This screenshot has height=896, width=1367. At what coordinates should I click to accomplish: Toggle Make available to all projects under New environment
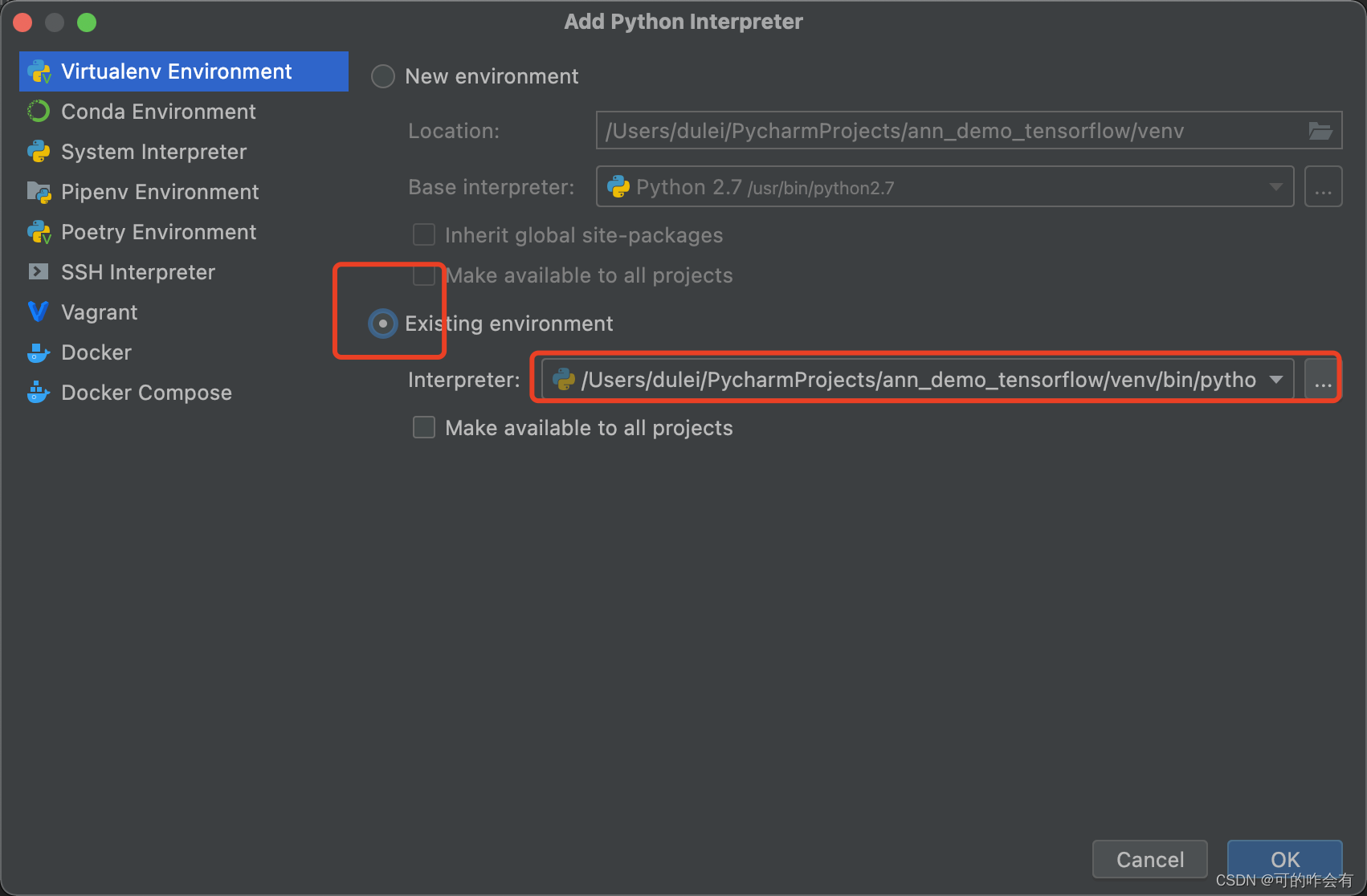[x=424, y=275]
